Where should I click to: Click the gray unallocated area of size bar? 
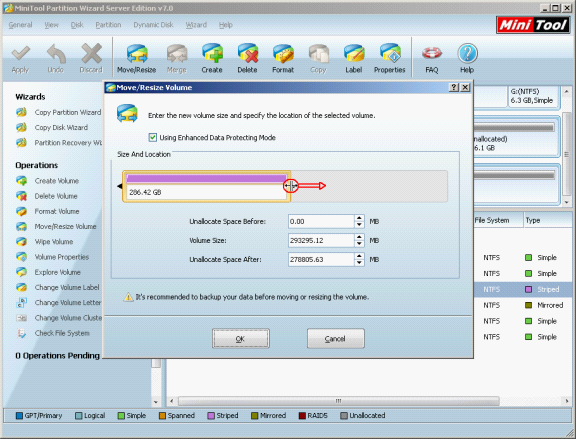coord(369,186)
